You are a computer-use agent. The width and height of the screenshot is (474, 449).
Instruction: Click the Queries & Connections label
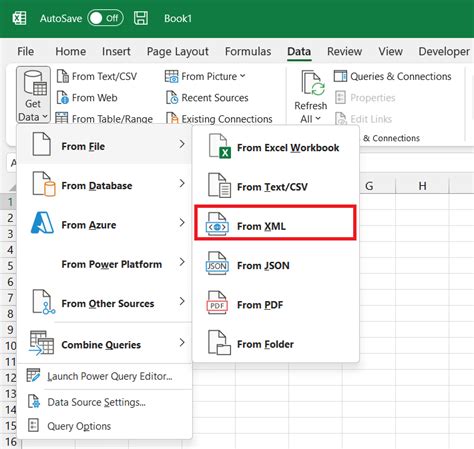401,76
